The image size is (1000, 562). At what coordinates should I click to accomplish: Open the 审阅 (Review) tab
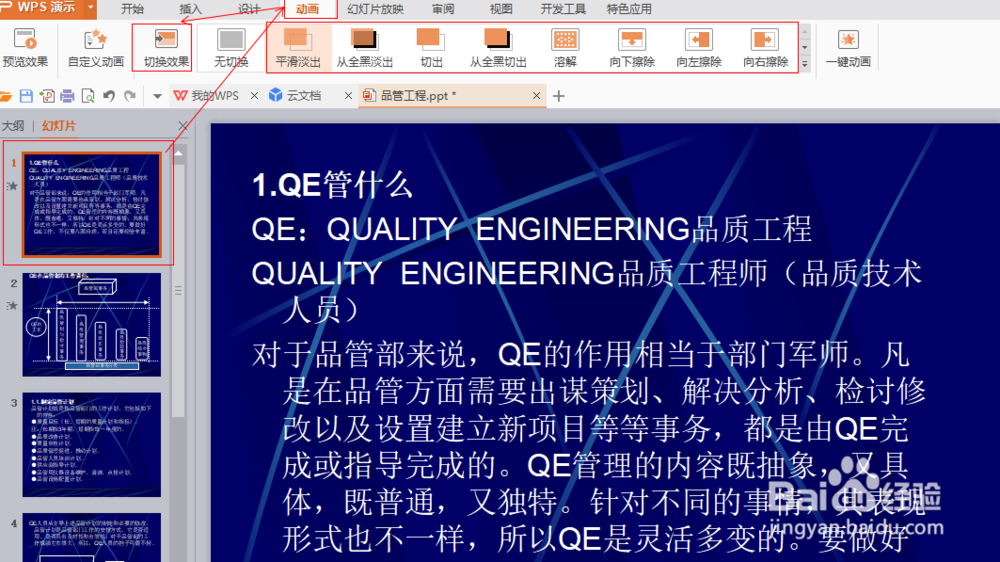coord(443,9)
